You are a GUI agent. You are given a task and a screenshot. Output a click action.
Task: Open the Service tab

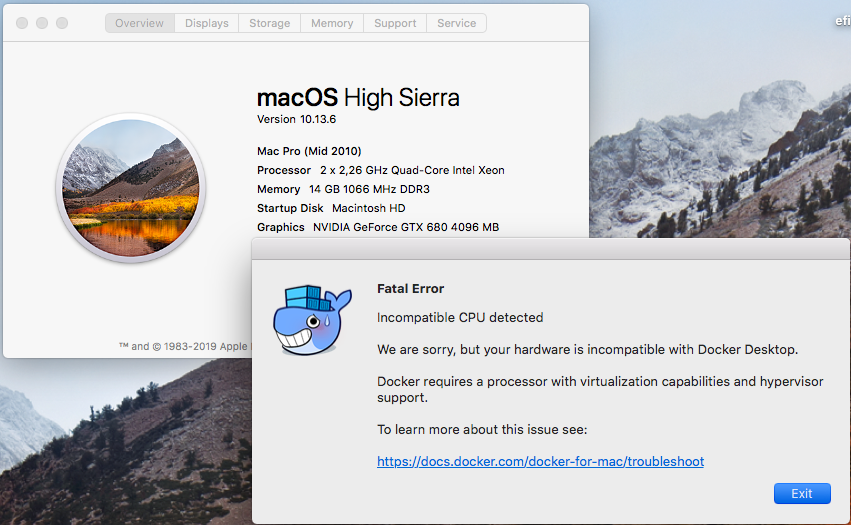point(456,23)
